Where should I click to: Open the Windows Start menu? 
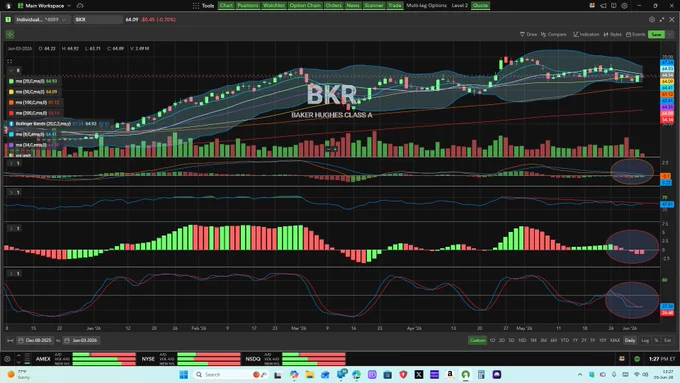(x=183, y=374)
